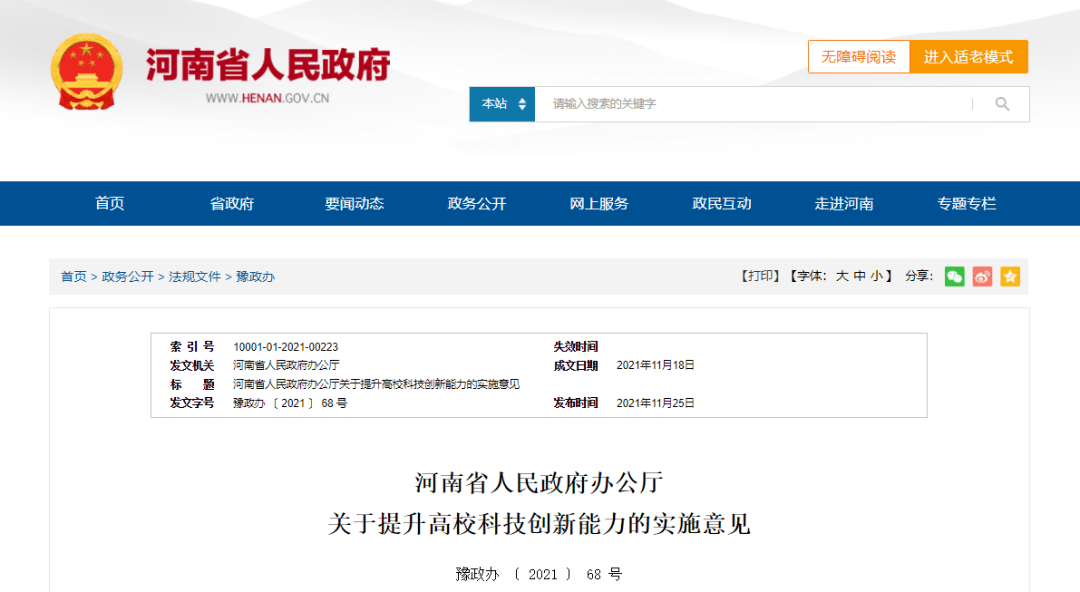Click 法规文件 in the breadcrumb

click(194, 277)
